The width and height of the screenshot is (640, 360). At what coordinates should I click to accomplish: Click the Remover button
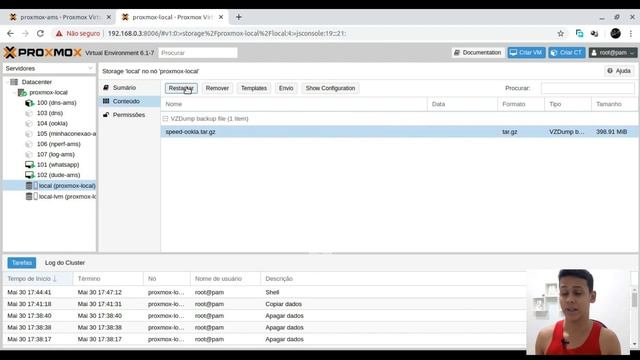tap(217, 88)
